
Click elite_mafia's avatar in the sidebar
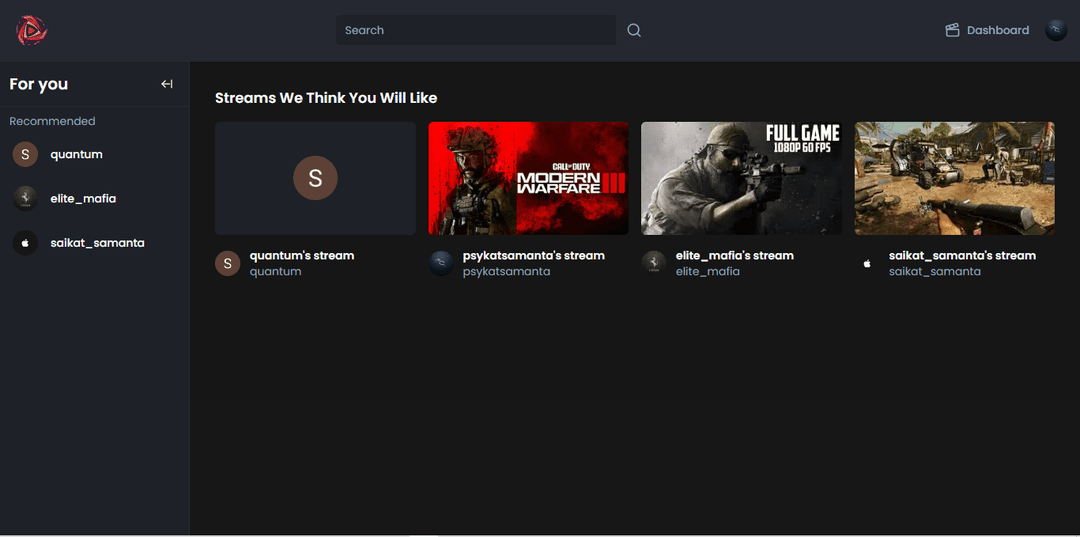(x=25, y=199)
